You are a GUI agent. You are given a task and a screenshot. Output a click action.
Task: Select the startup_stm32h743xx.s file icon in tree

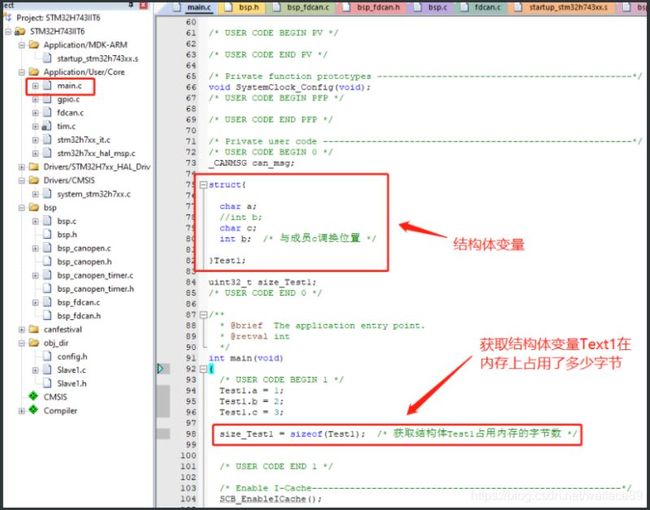point(47,58)
